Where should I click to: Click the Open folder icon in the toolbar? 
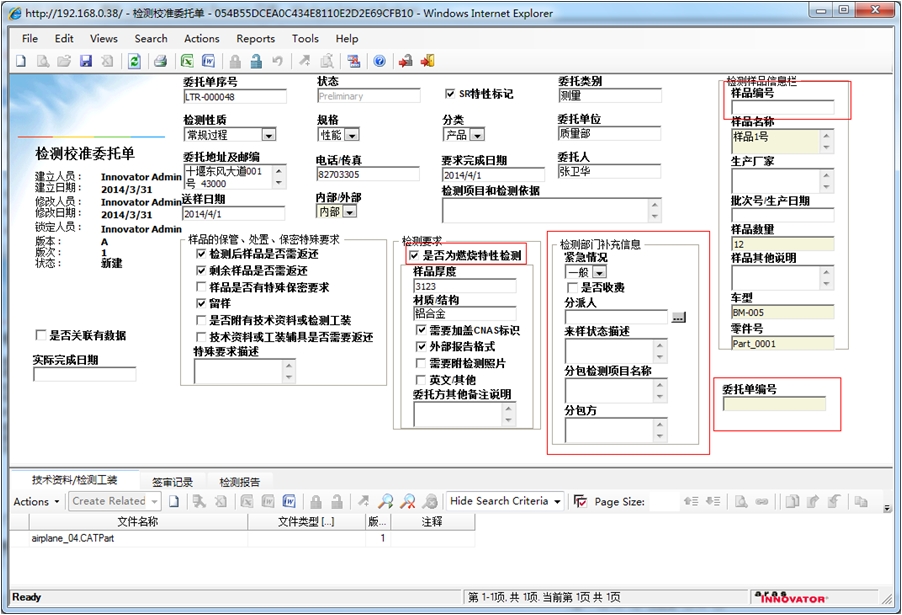point(64,61)
